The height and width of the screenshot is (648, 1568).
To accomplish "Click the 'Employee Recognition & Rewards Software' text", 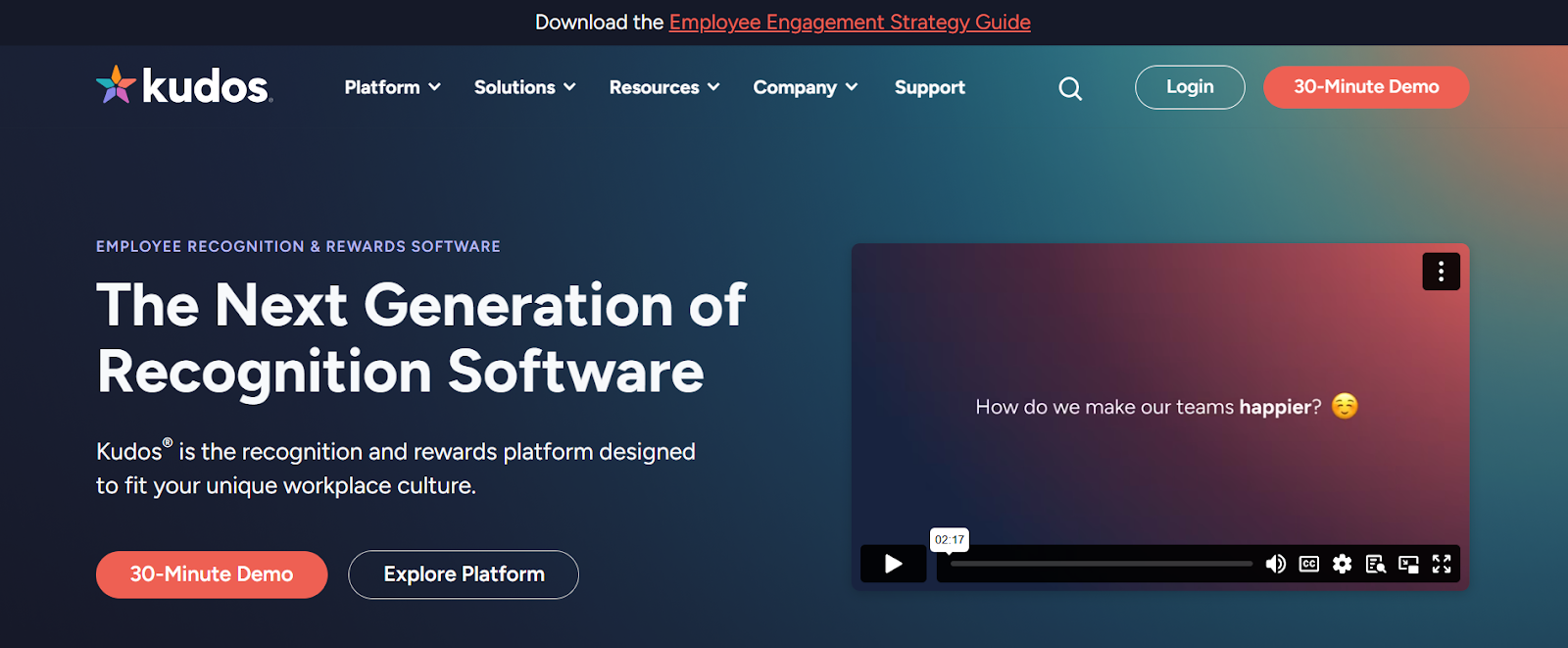I will 298,246.
